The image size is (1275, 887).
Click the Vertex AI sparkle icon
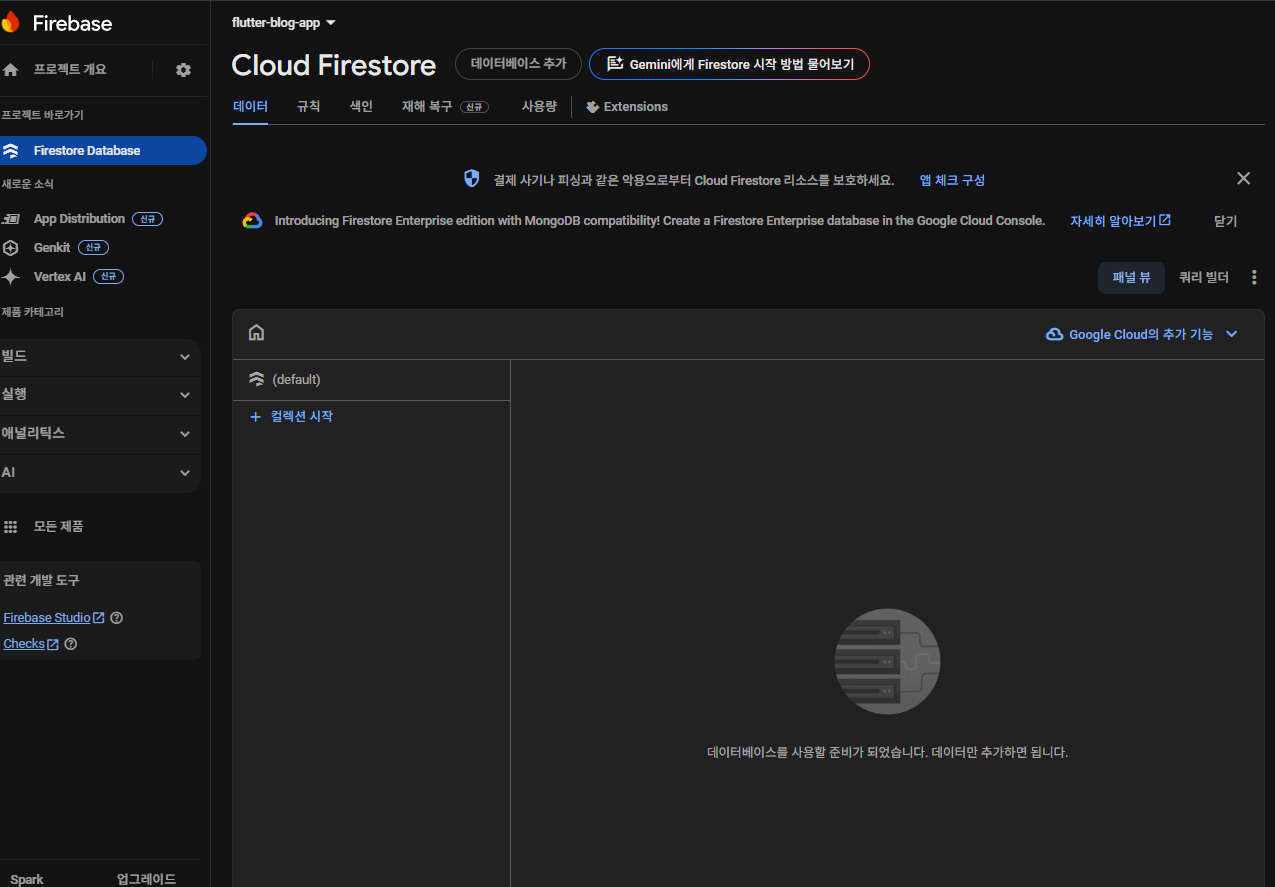coord(11,277)
